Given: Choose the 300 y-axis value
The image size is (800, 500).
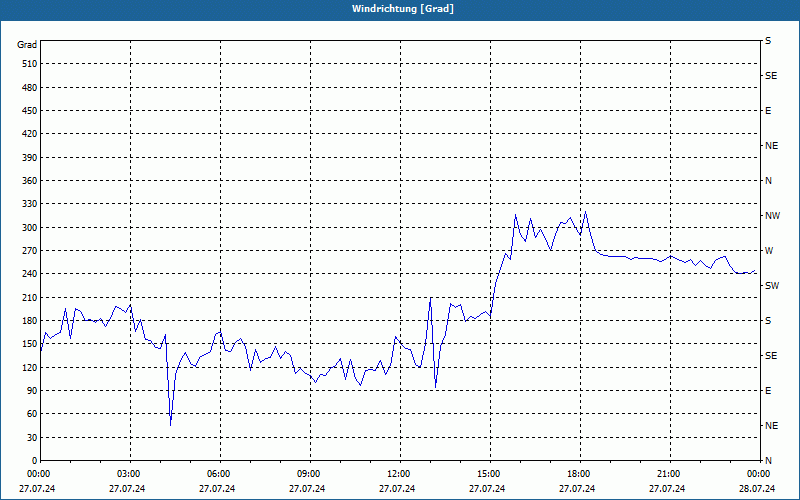Looking at the screenshot, I should click(x=29, y=228).
